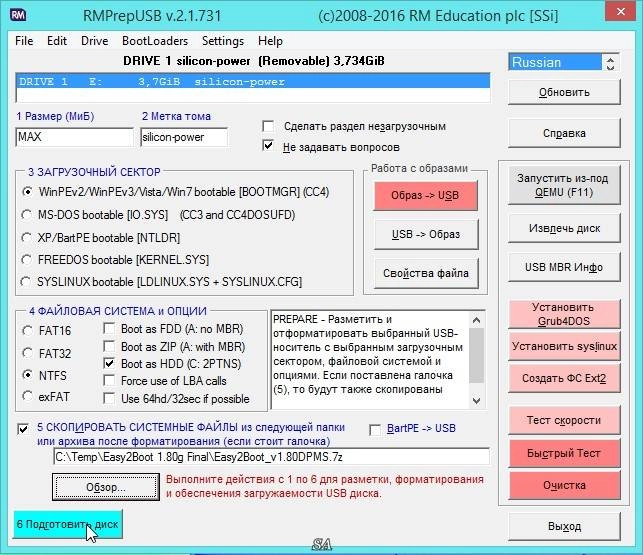Click the Russian language selector box
Screen dimensions: 643x555
pyautogui.click(x=555, y=62)
